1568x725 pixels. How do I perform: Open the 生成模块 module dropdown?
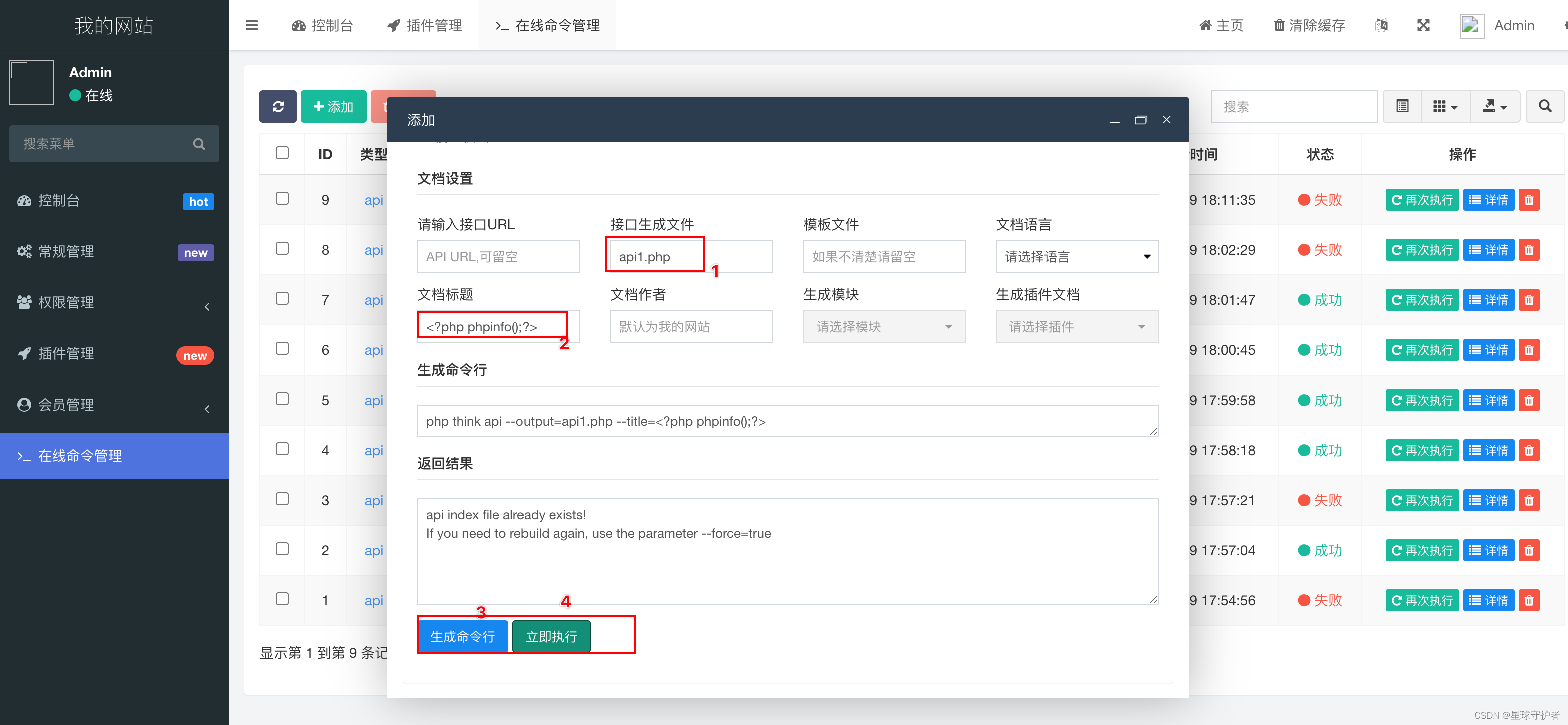884,326
